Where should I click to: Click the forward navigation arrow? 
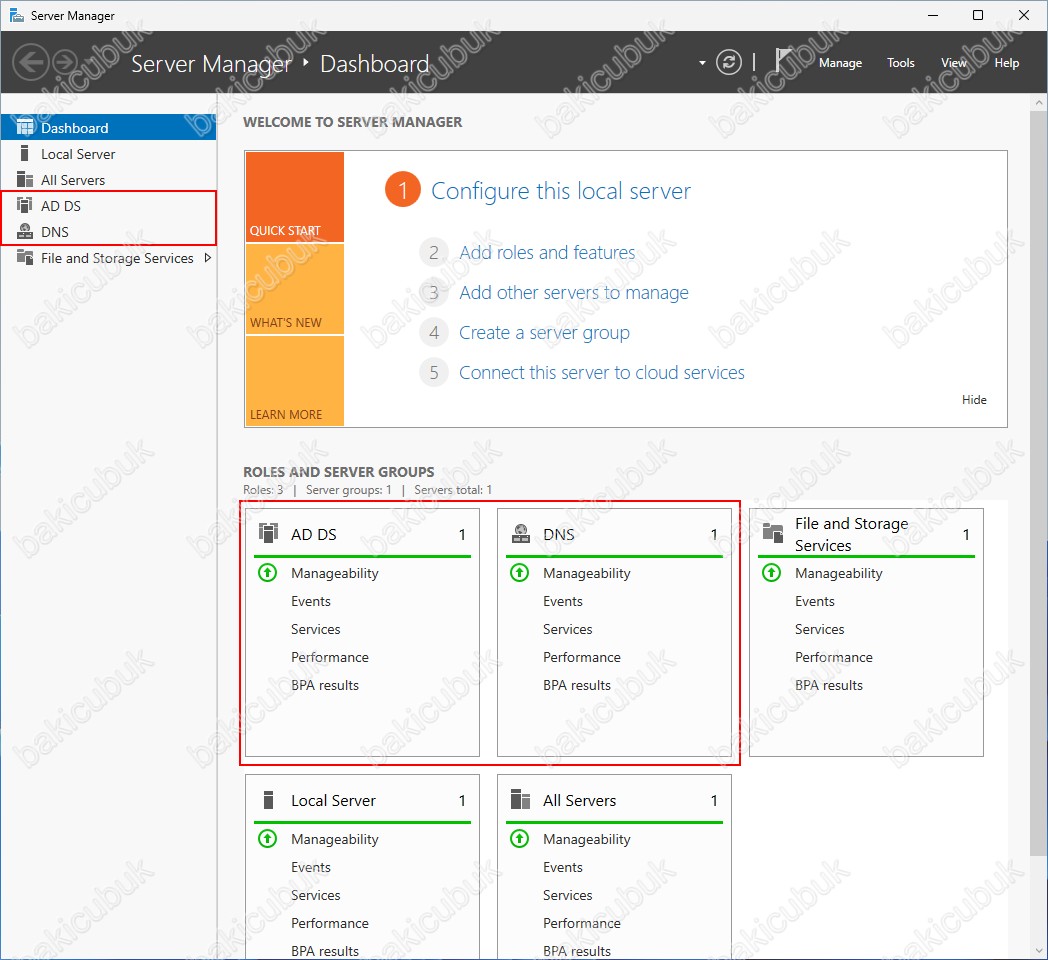coord(65,63)
